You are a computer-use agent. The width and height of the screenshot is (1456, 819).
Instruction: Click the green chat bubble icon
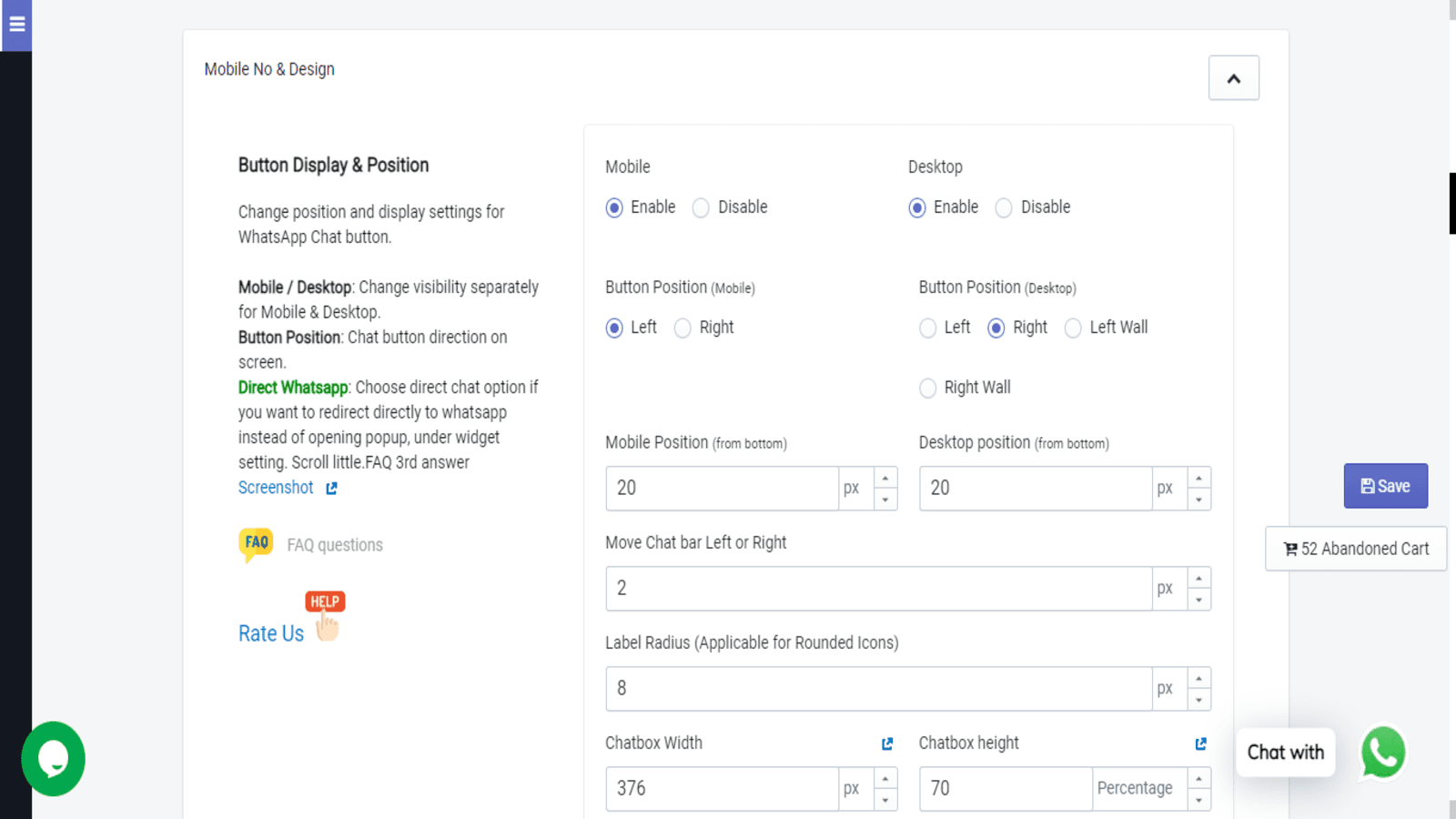[x=53, y=758]
